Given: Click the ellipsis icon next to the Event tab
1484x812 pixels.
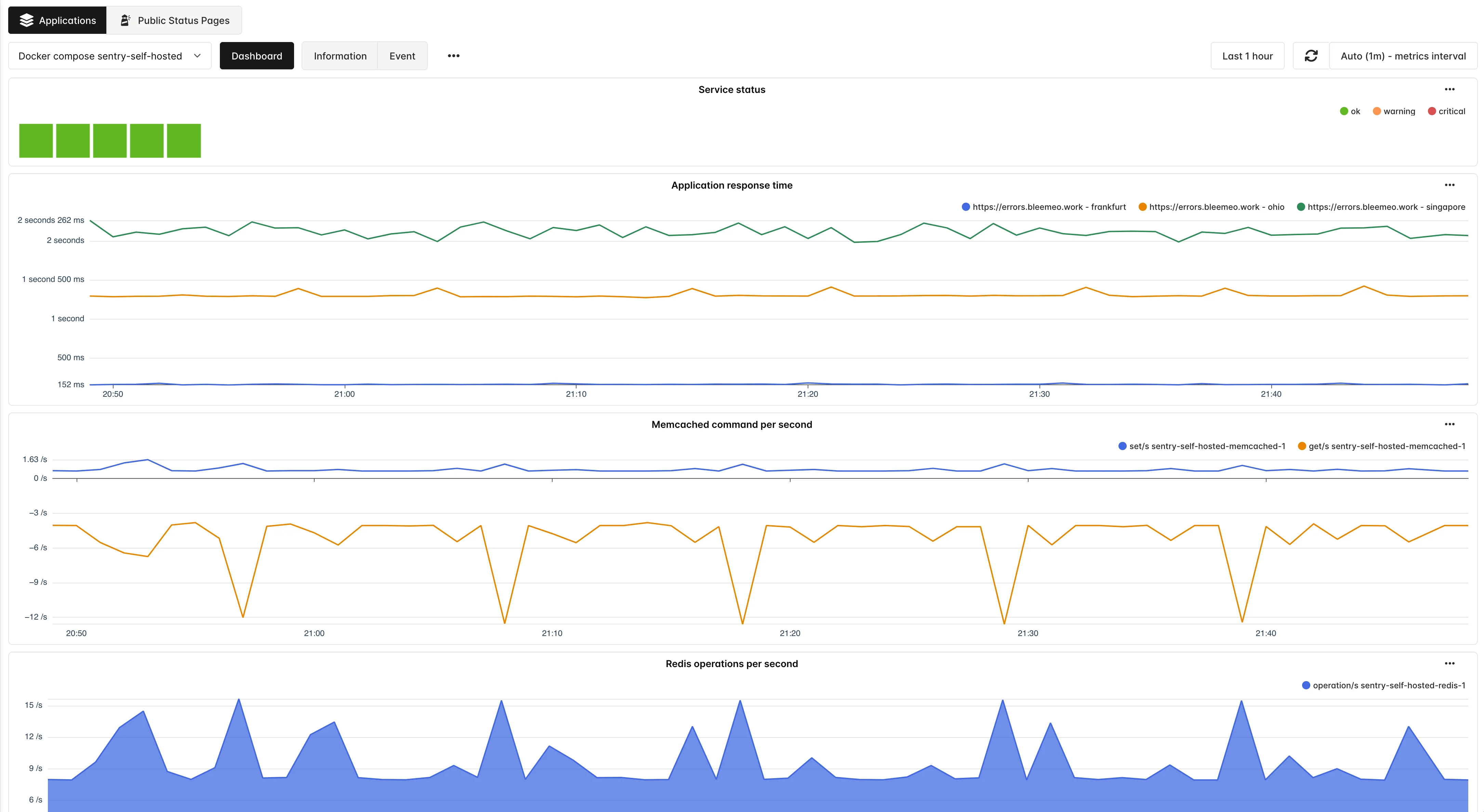Looking at the screenshot, I should tap(454, 55).
